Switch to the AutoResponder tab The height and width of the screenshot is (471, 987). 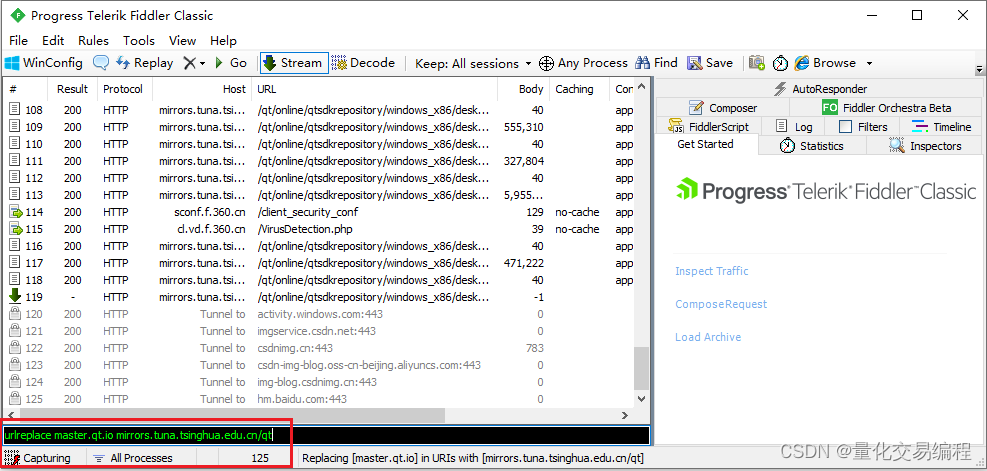819,89
